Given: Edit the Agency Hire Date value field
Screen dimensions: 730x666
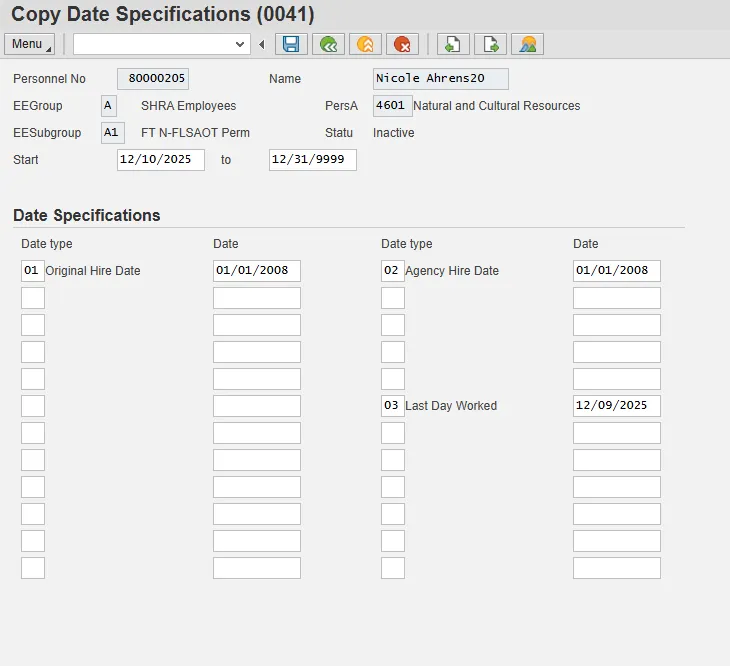Looking at the screenshot, I should coord(616,271).
